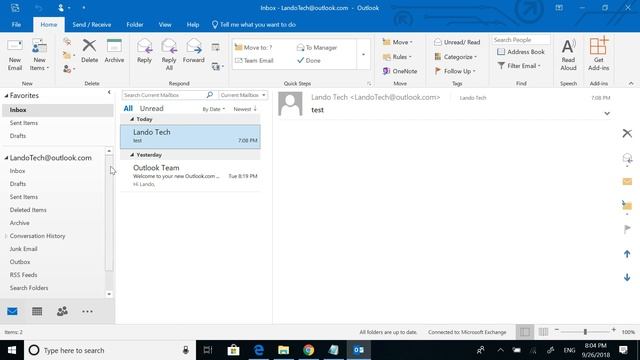The image size is (640, 360).
Task: Open the Current Mailbox scope dropdown
Action: (x=243, y=95)
